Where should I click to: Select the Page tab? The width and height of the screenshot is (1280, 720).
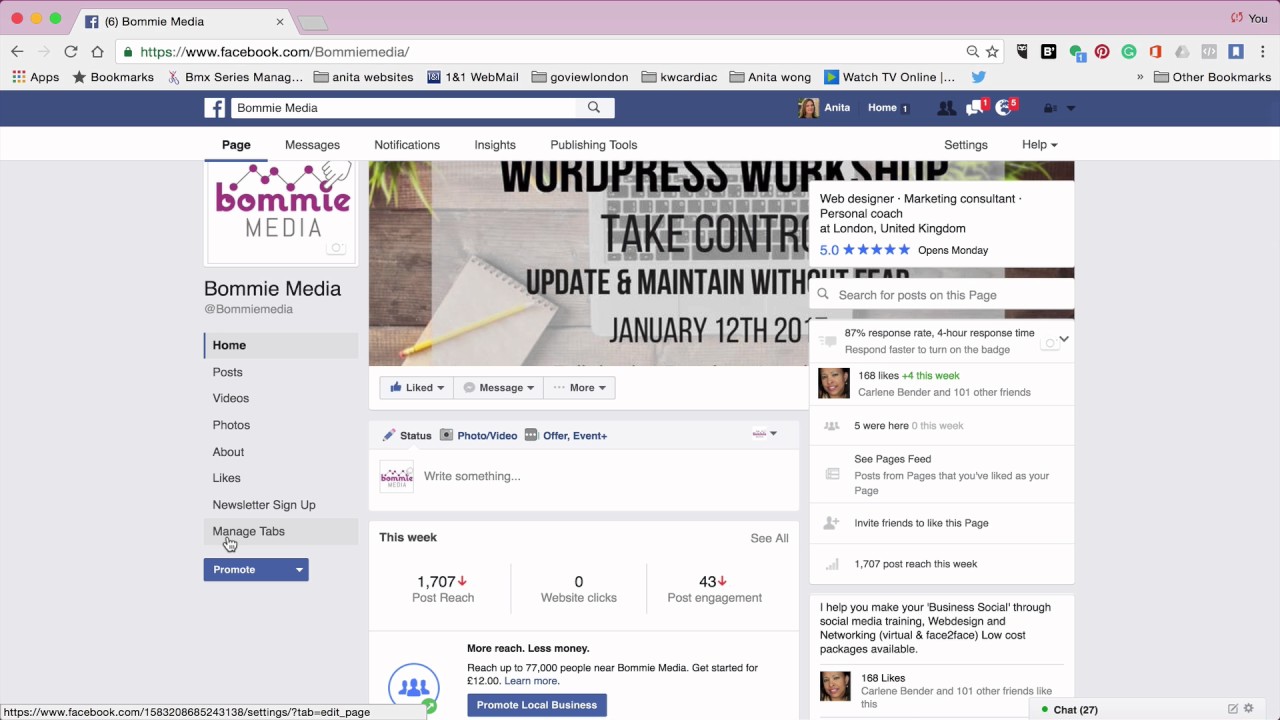236,145
